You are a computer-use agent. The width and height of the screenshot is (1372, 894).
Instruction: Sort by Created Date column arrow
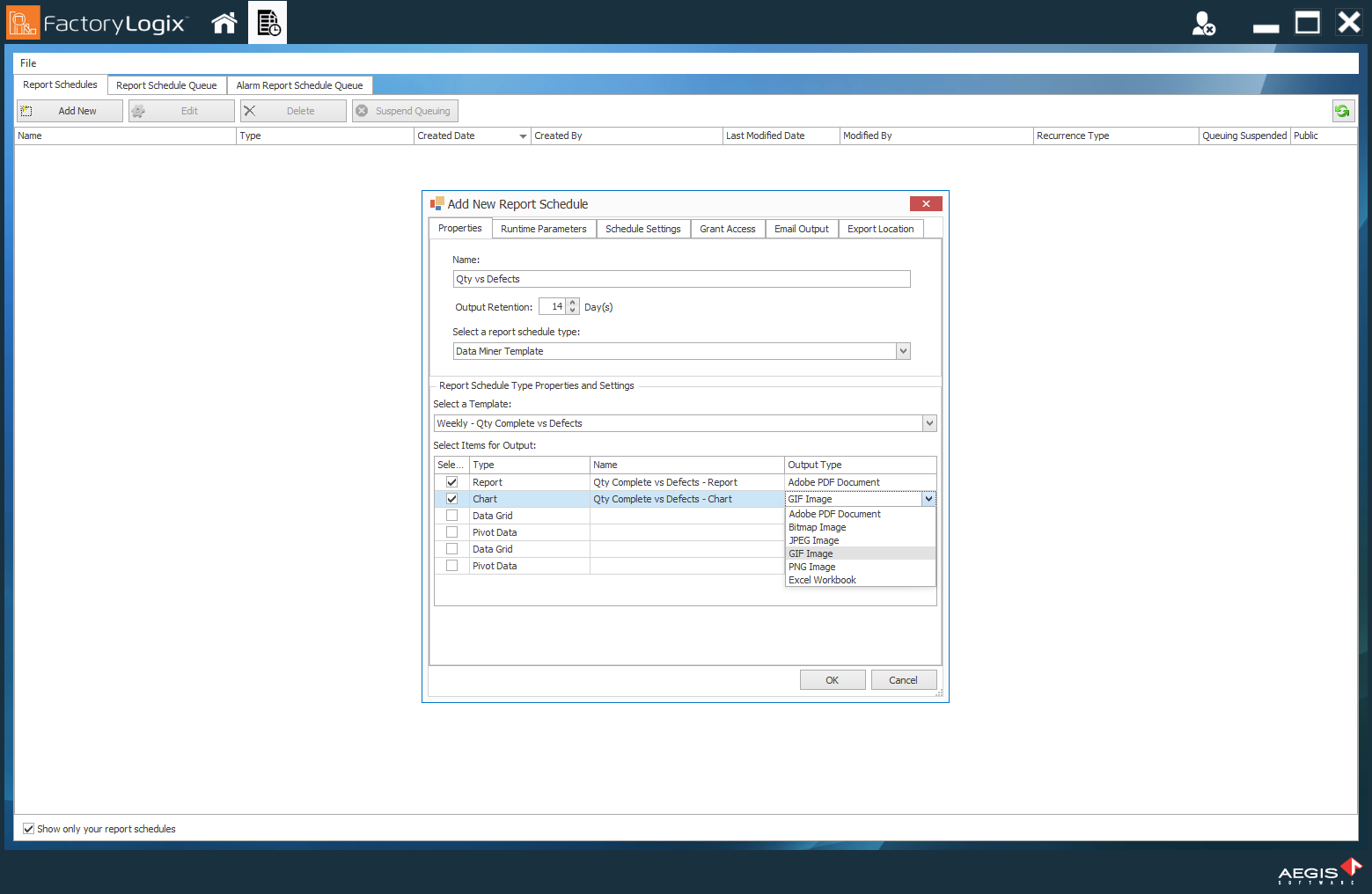[523, 136]
